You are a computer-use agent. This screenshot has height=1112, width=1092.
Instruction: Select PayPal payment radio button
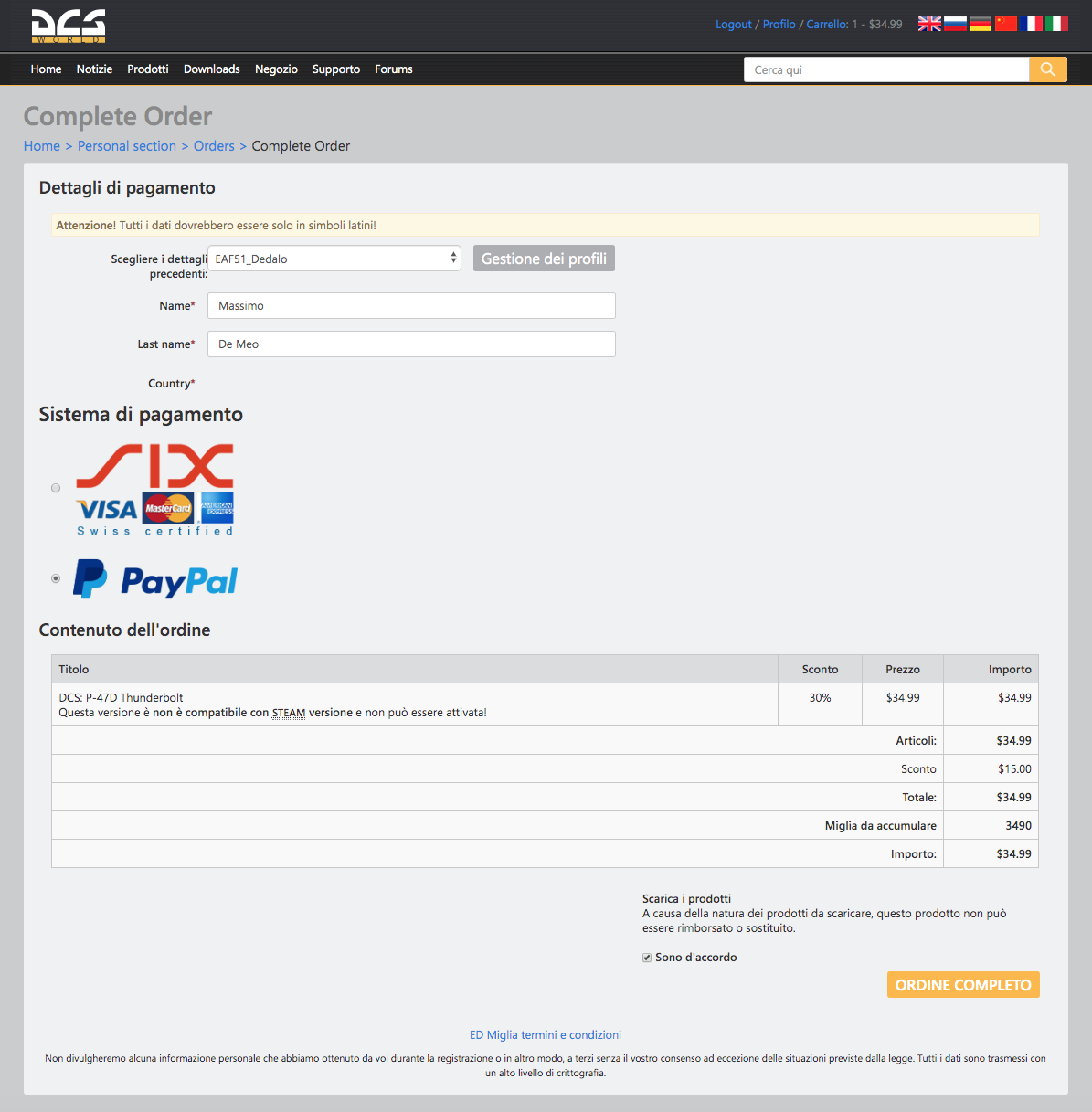[x=56, y=578]
